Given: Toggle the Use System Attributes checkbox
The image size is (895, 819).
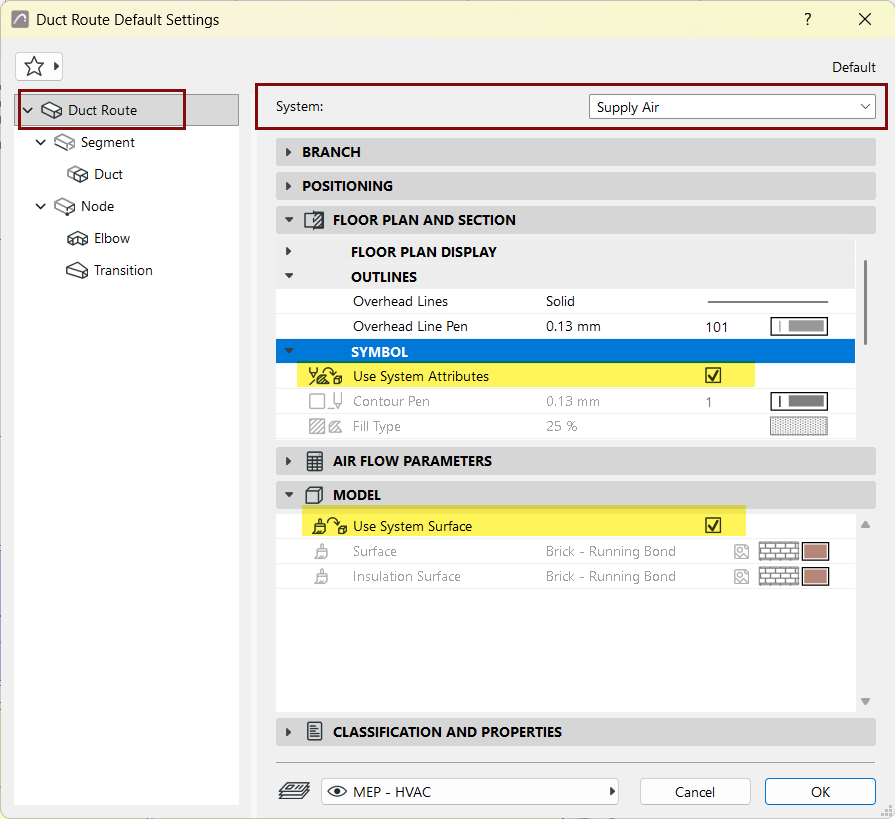Looking at the screenshot, I should click(713, 376).
